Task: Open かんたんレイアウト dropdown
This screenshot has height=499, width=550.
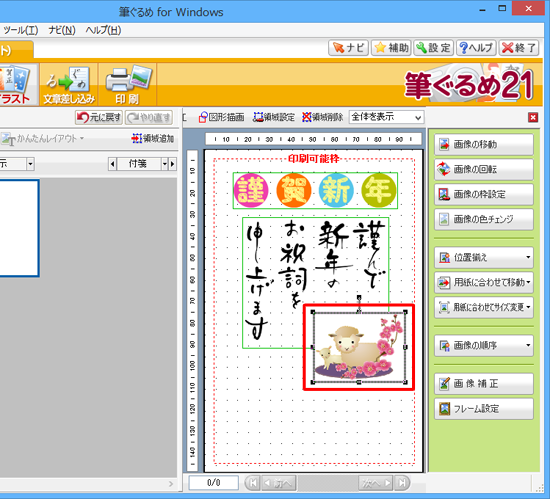Action: click(42, 139)
